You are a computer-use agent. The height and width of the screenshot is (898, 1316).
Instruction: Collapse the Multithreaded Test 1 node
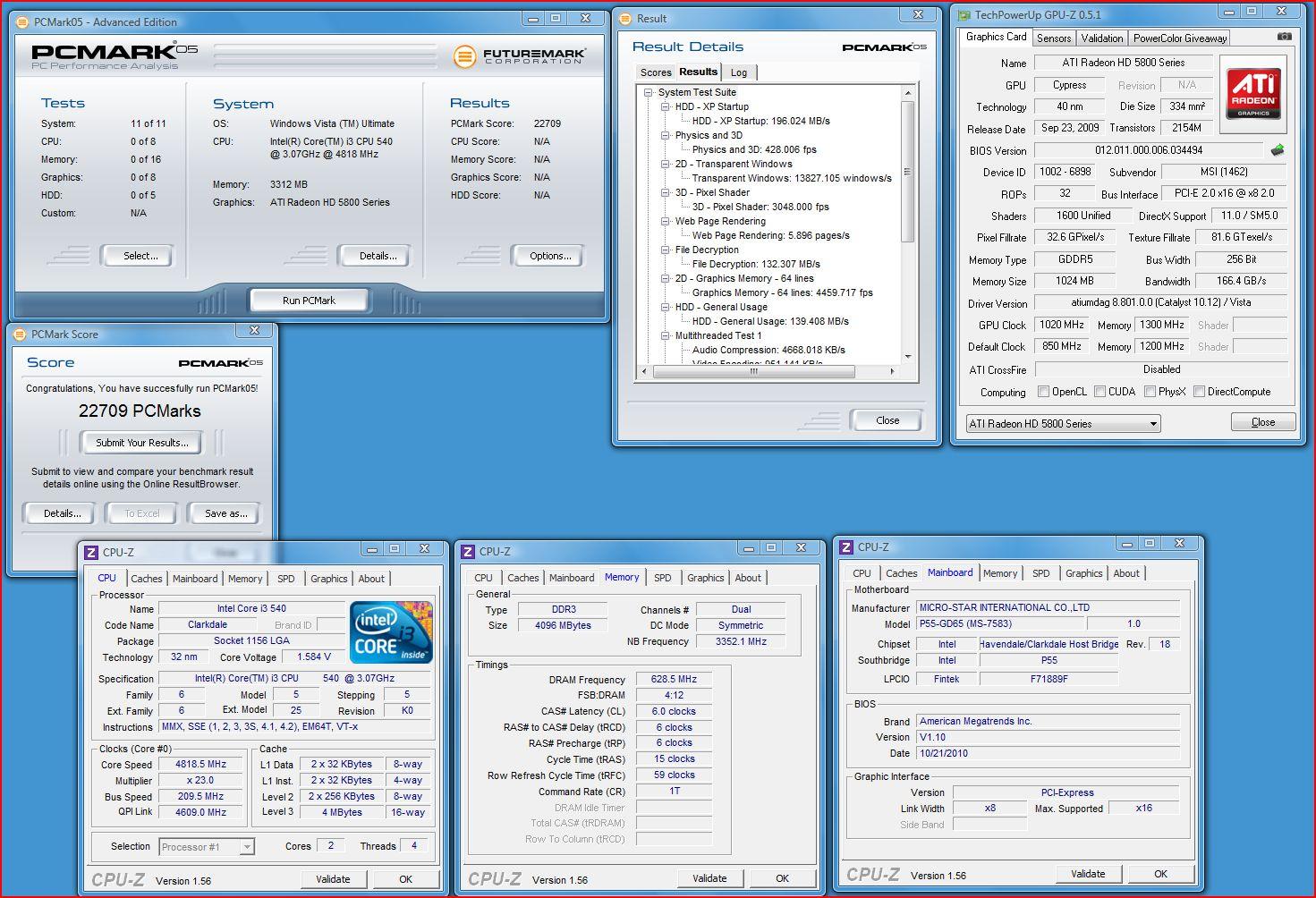pos(666,335)
